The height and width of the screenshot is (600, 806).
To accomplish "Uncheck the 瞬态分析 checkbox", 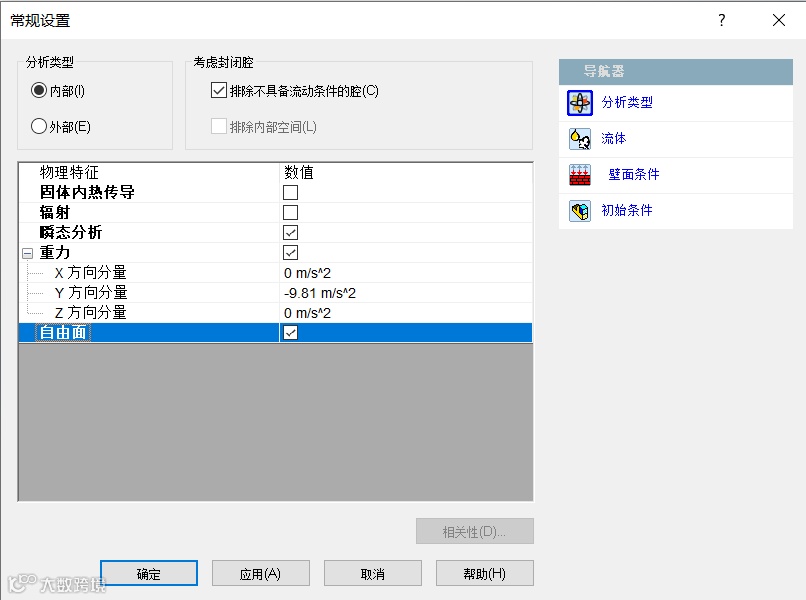I will coord(290,232).
